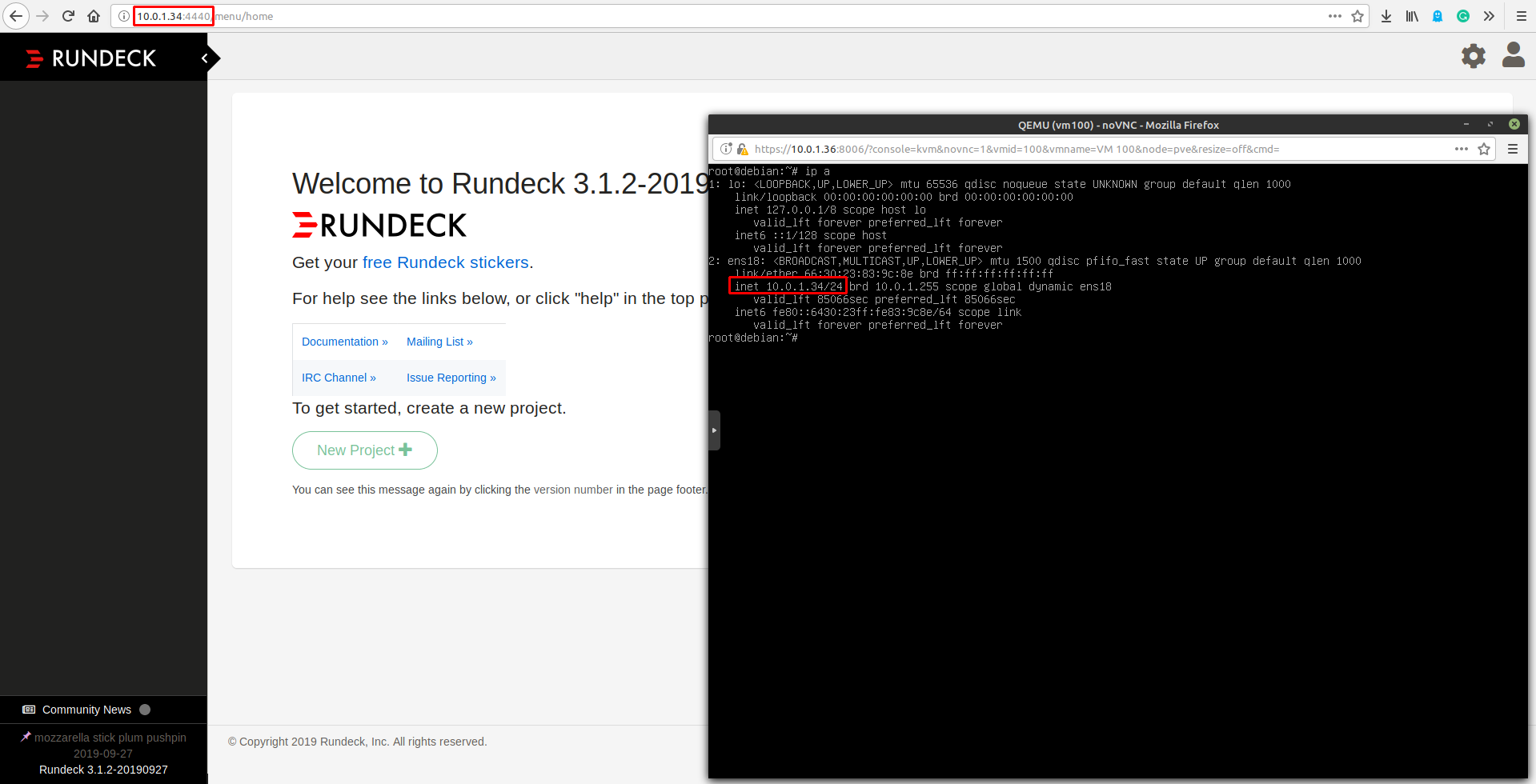Bookmark the page with the star icon
Image resolution: width=1536 pixels, height=784 pixels.
pyautogui.click(x=1358, y=16)
